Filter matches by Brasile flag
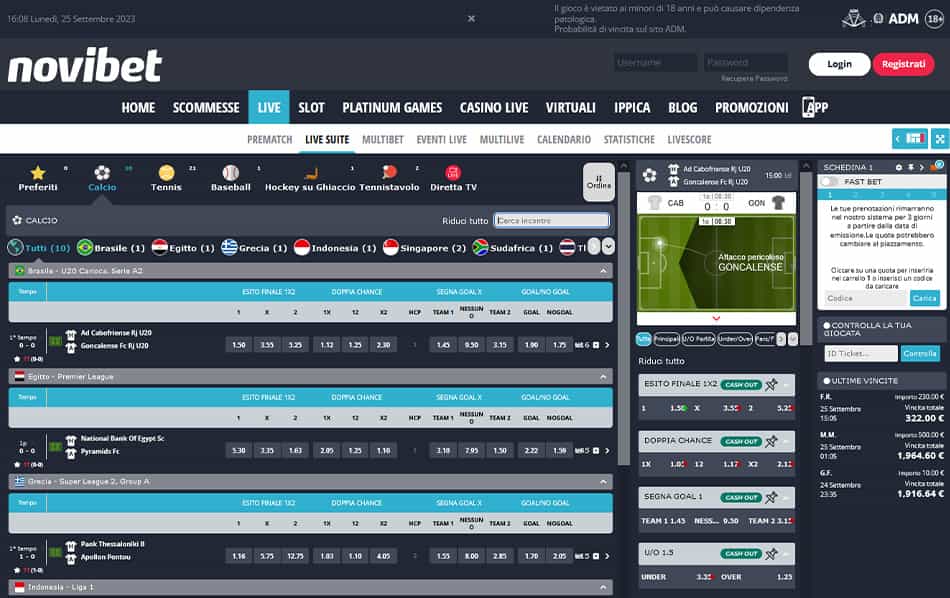This screenshot has height=598, width=950. 85,247
